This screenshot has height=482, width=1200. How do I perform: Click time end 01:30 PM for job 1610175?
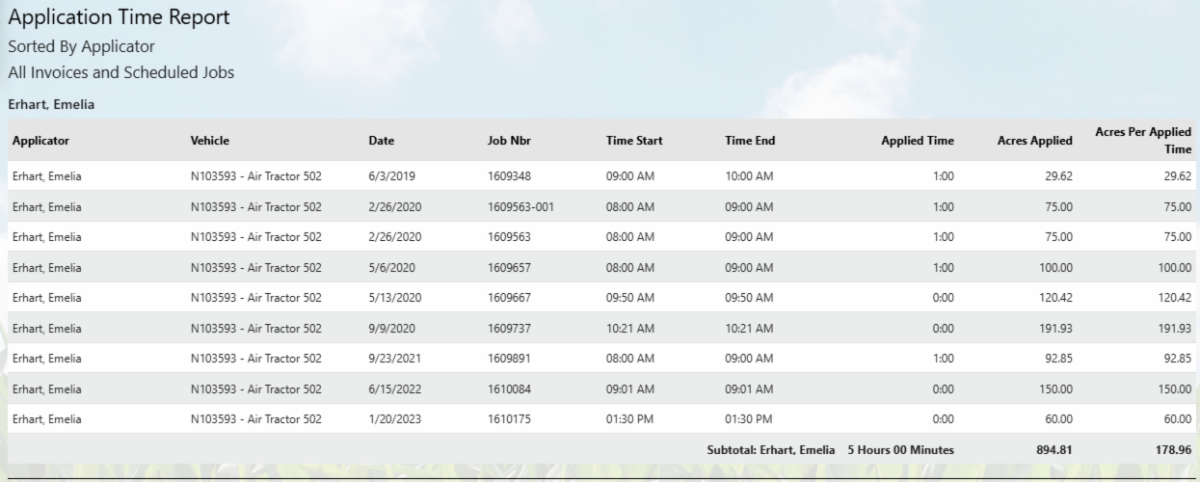(749, 419)
